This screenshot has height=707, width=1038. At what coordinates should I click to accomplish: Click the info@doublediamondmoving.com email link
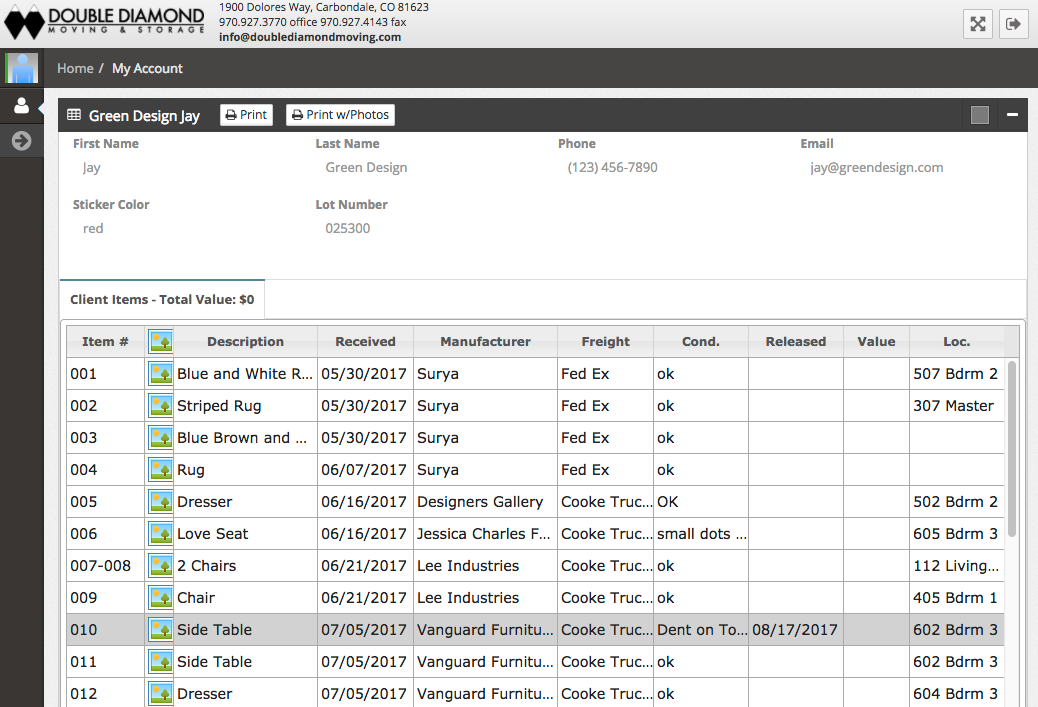(x=310, y=37)
